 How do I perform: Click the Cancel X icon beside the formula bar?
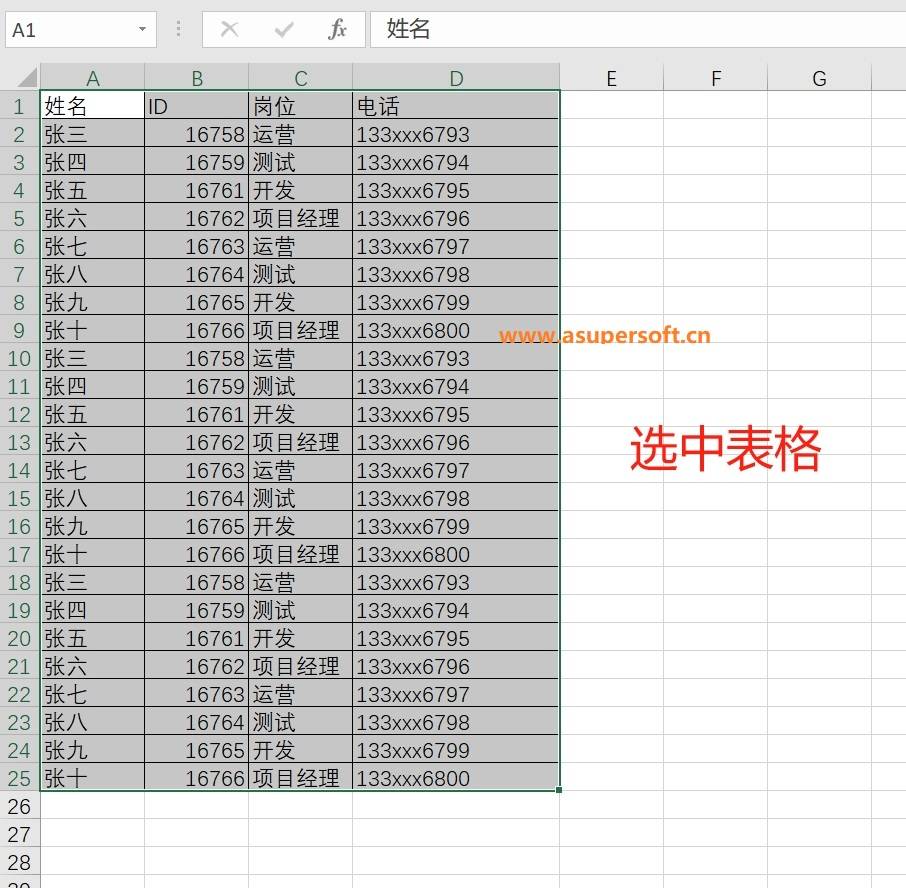(230, 29)
